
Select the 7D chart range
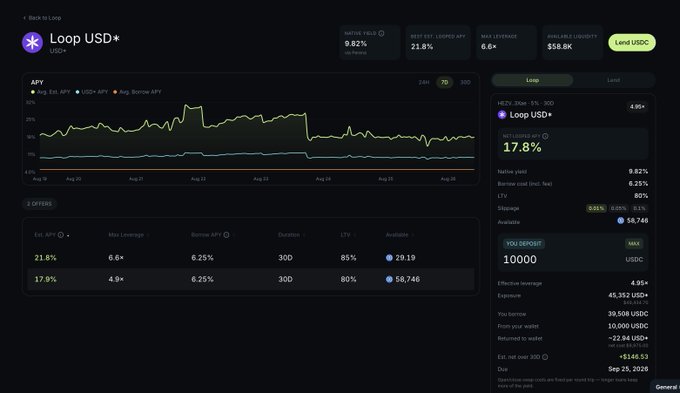(x=445, y=82)
